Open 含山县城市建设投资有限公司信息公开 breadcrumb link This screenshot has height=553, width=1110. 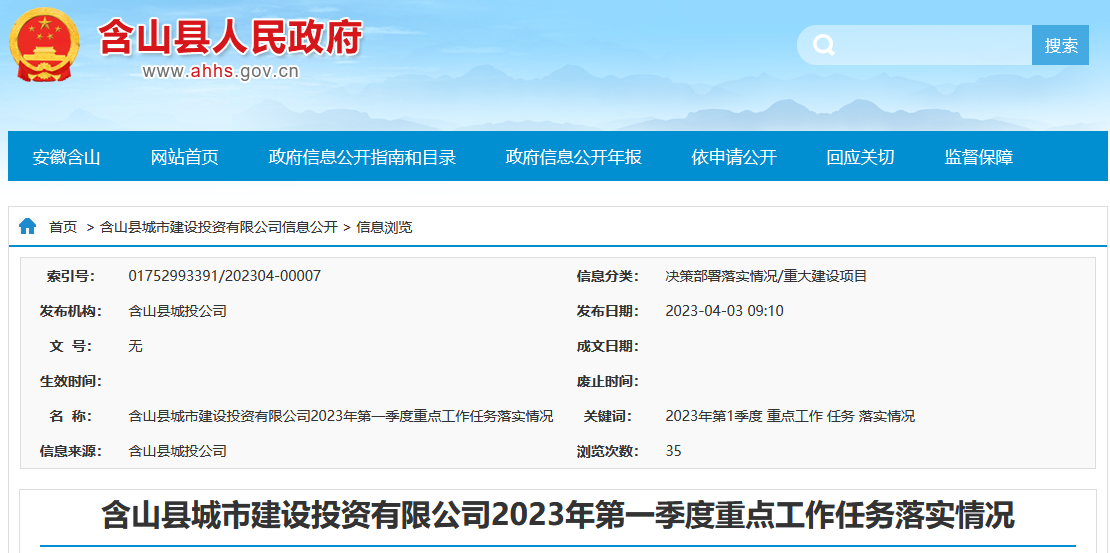point(219,227)
